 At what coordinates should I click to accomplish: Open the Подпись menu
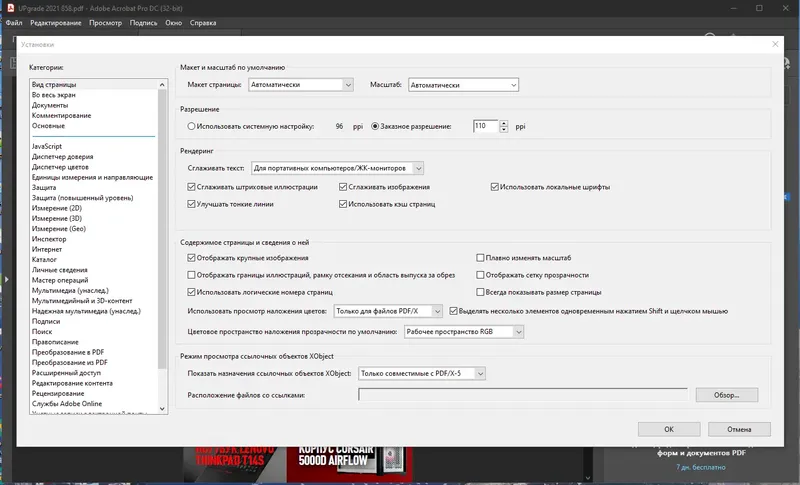coord(143,22)
